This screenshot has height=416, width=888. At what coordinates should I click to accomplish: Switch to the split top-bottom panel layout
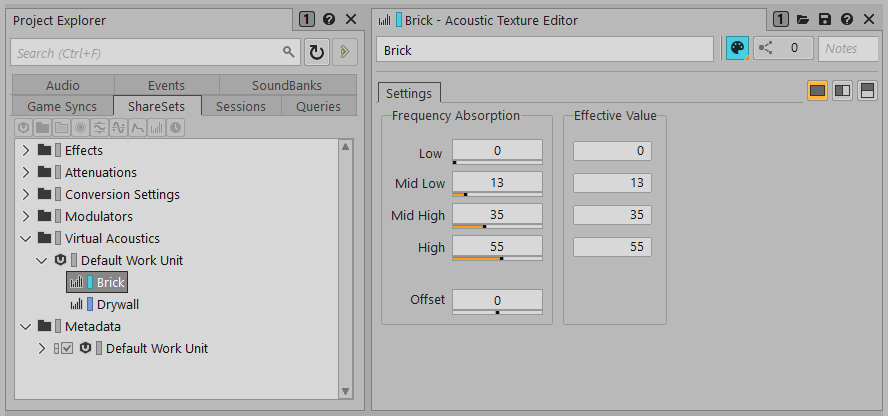[867, 91]
